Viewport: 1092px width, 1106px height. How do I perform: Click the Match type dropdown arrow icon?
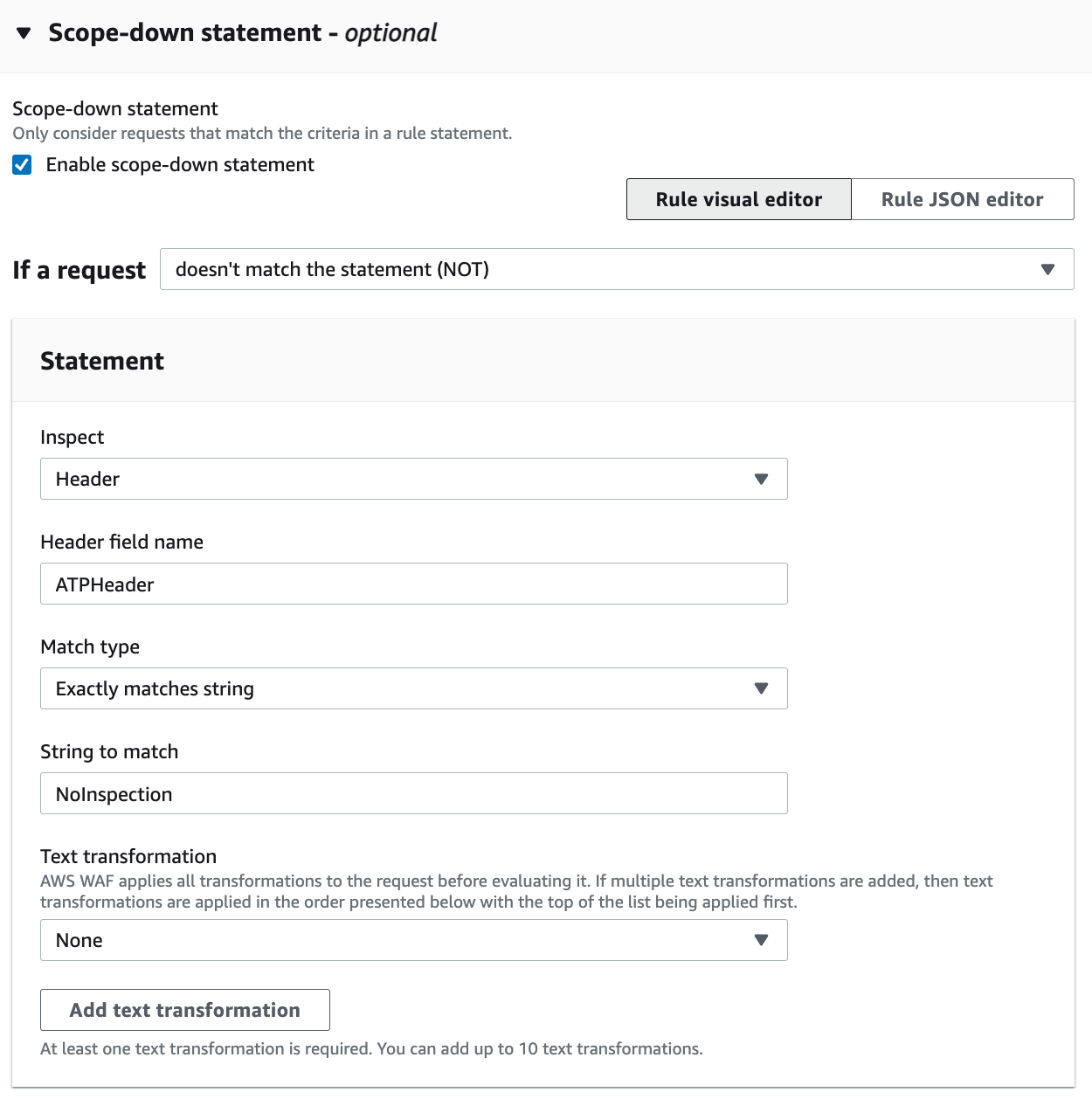[761, 688]
